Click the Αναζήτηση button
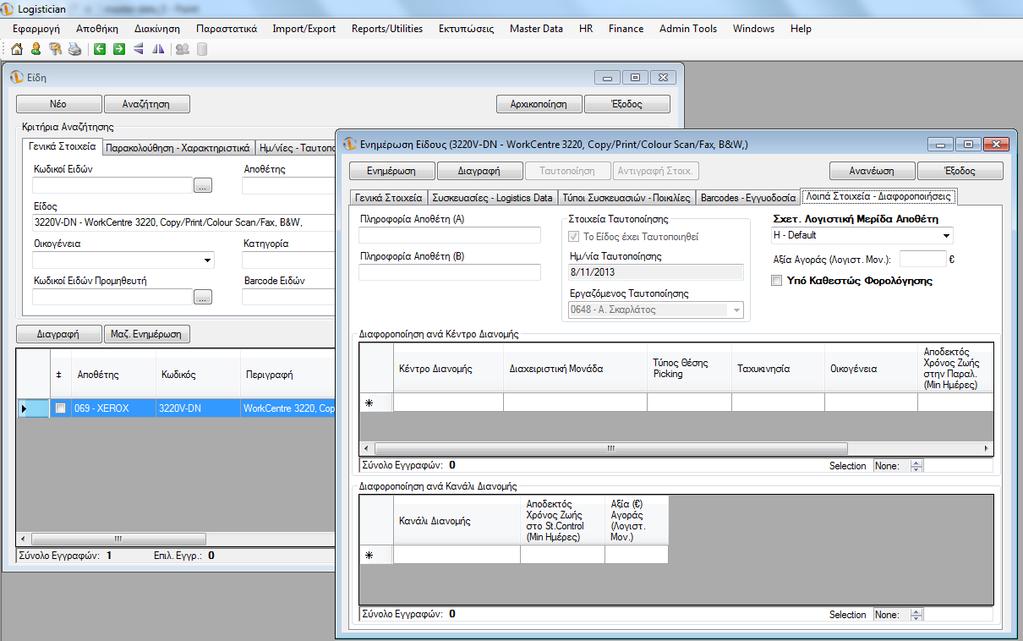Image resolution: width=1023 pixels, height=641 pixels. [x=146, y=104]
